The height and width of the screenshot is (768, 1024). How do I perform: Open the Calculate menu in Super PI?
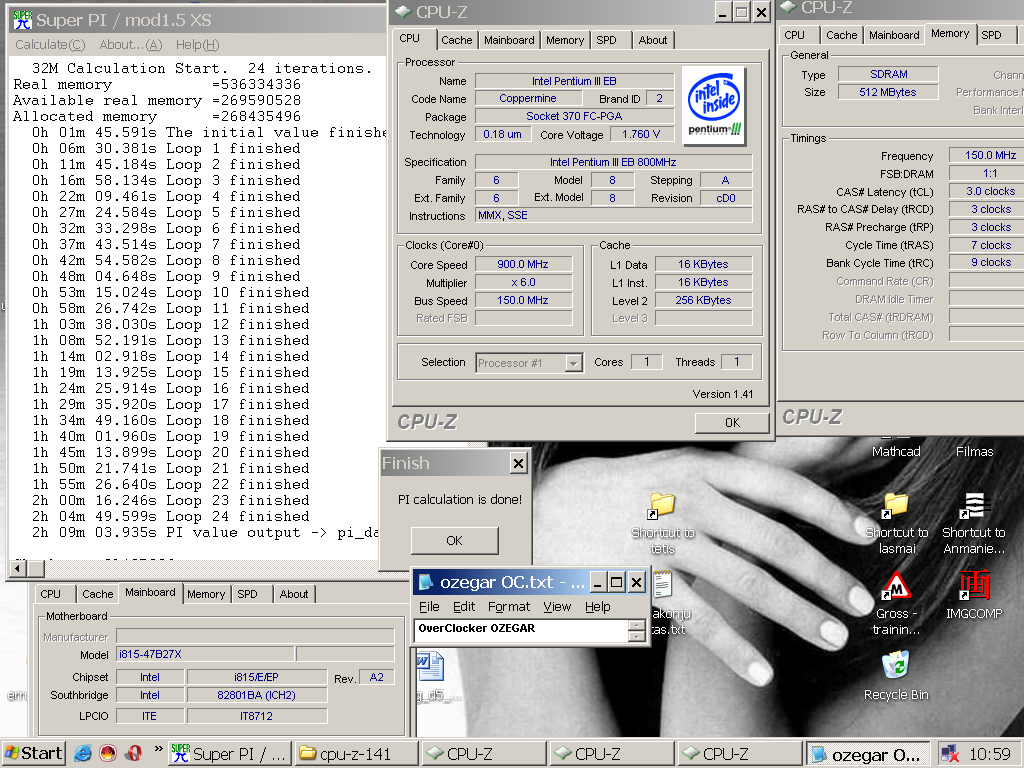(x=50, y=44)
